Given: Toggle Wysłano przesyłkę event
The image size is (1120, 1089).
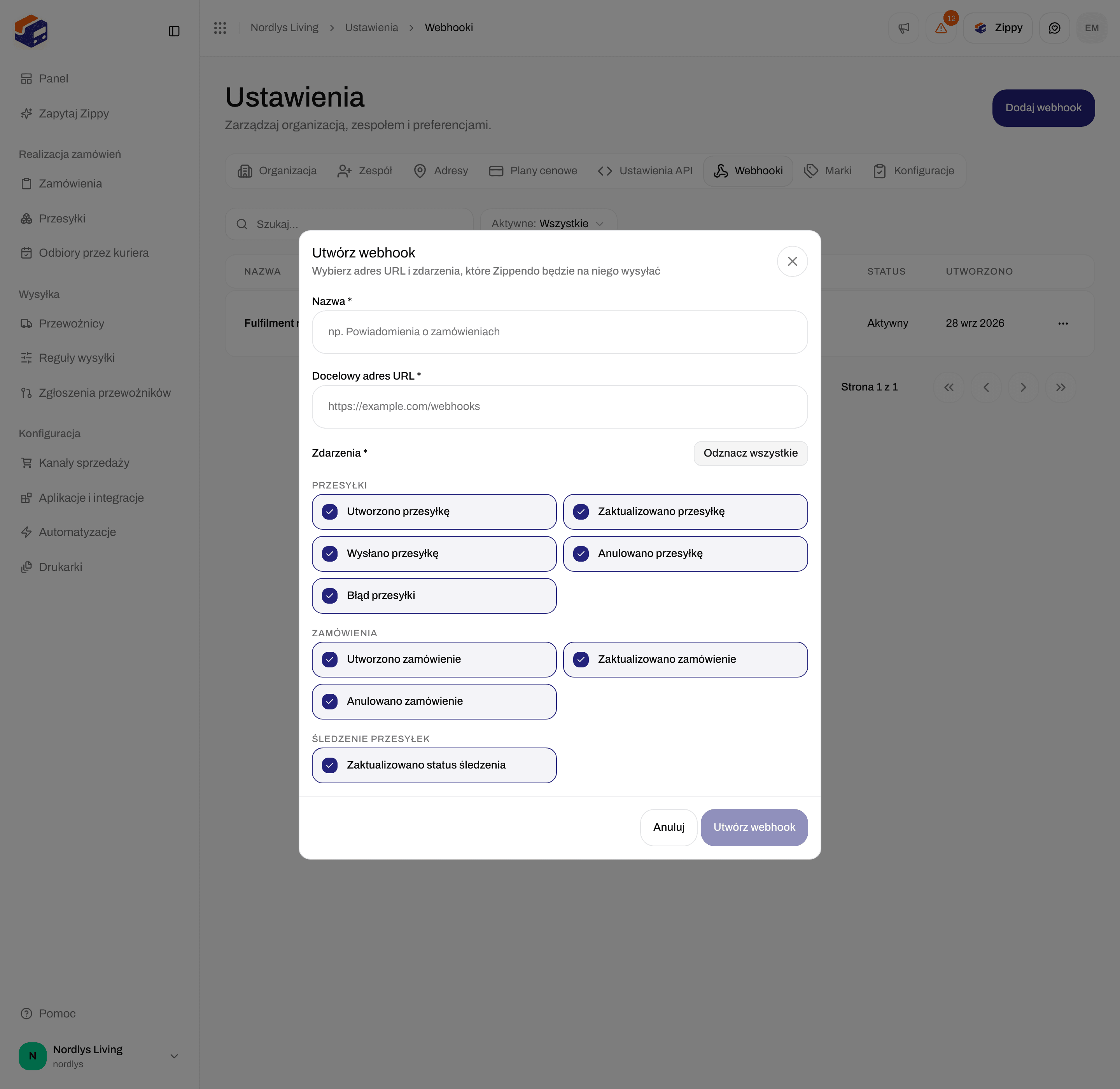Looking at the screenshot, I should click(434, 554).
